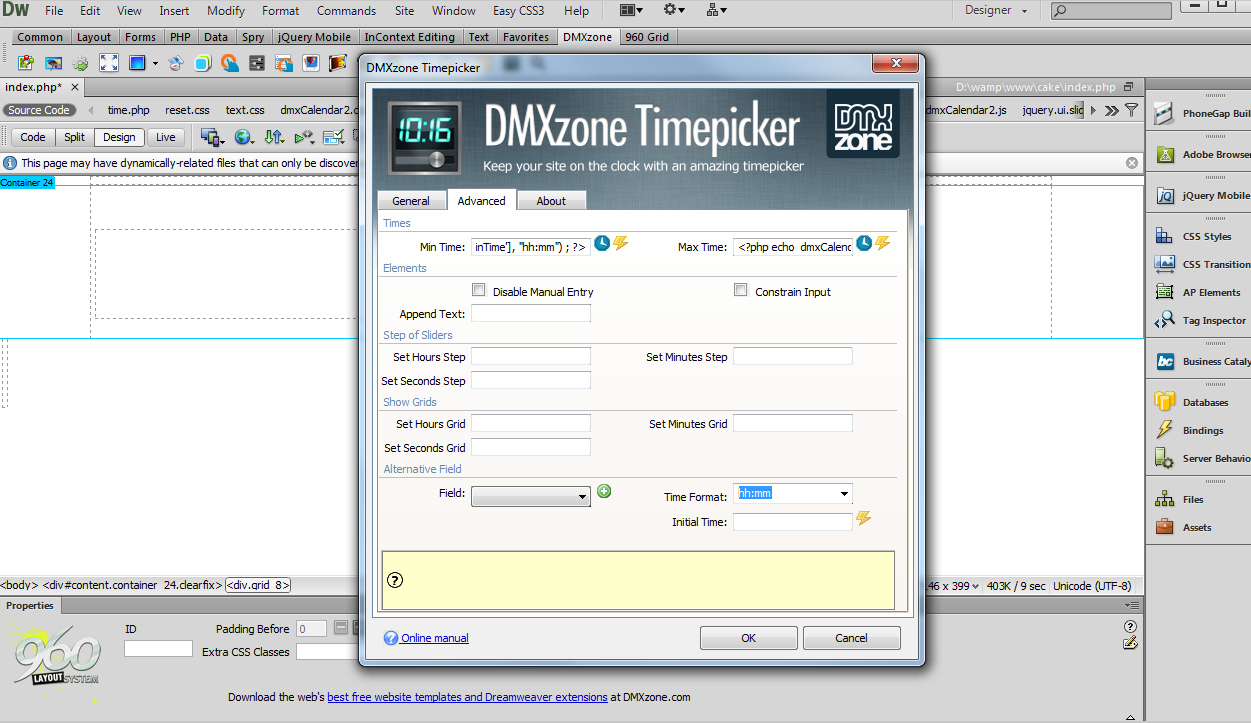1251x723 pixels.
Task: Switch to Code view
Action: tap(33, 138)
